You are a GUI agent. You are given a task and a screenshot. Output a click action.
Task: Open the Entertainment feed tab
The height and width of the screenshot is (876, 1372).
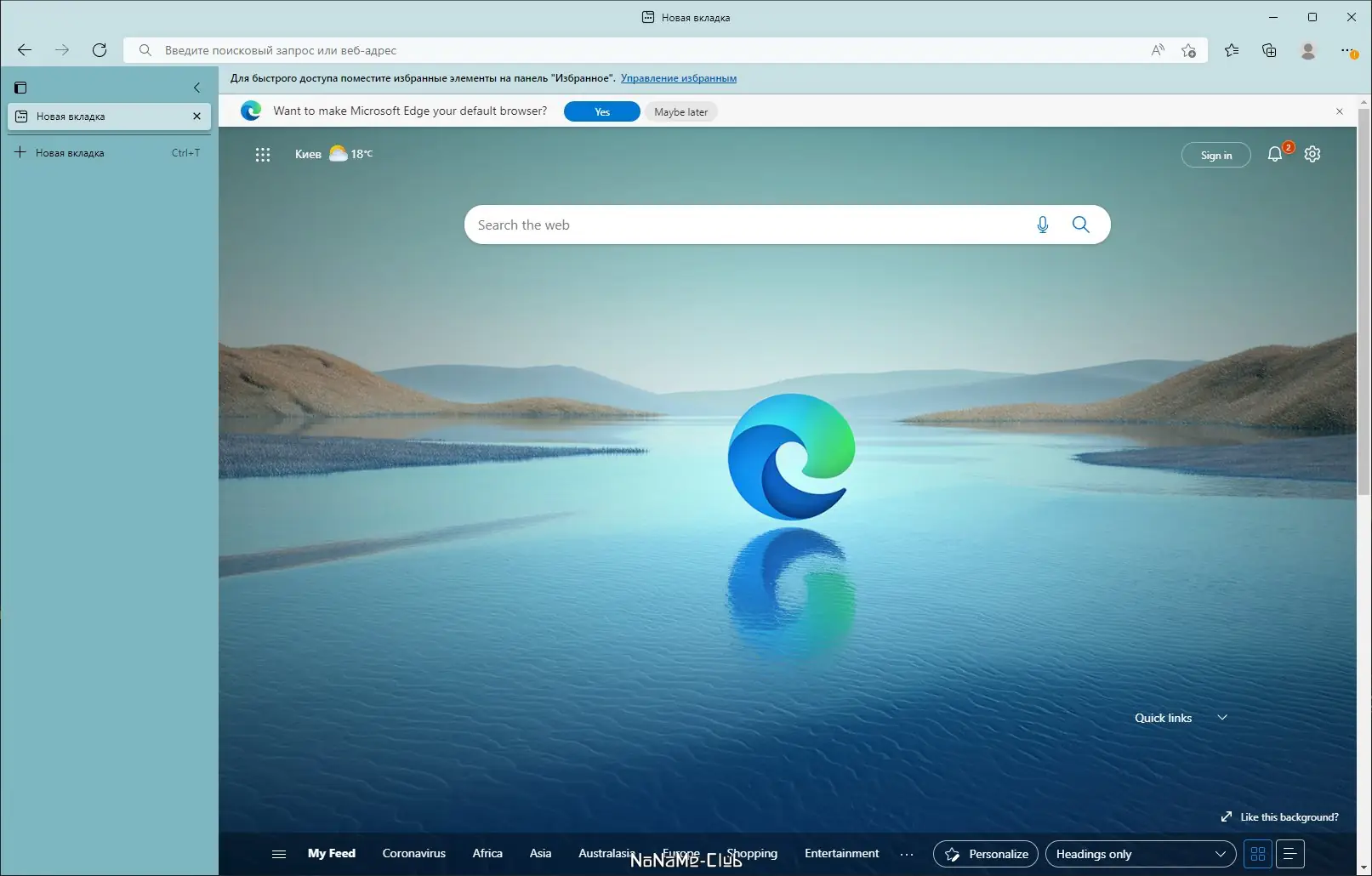842,853
